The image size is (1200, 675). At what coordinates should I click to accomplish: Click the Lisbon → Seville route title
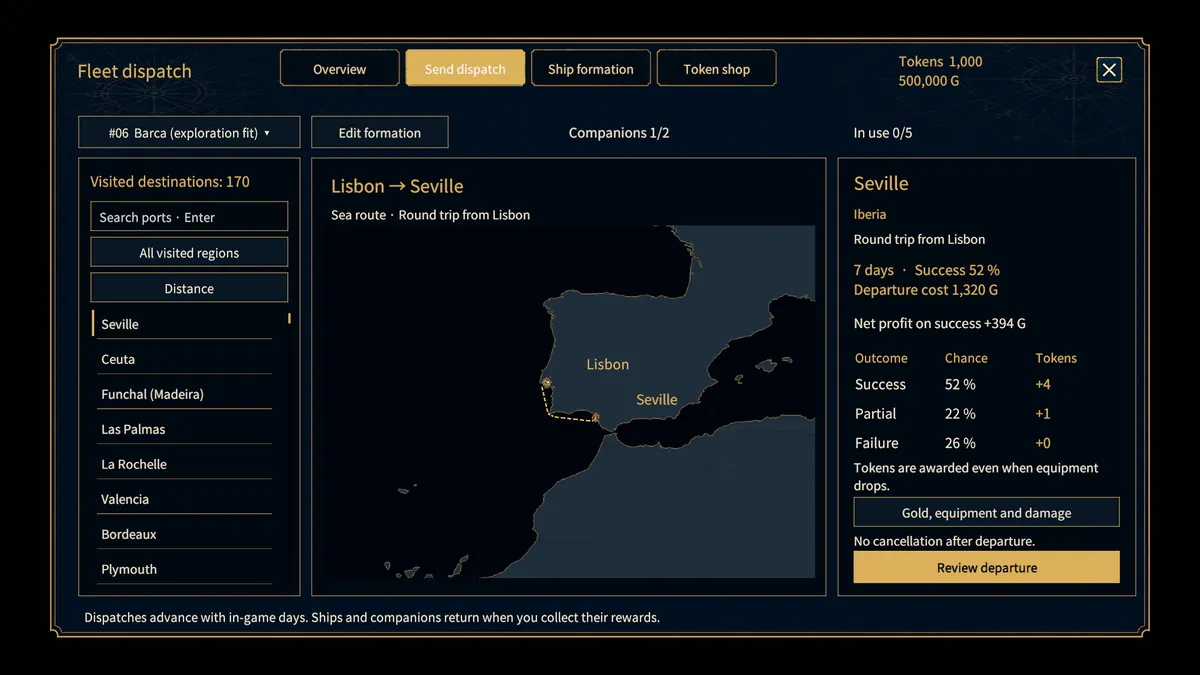(397, 186)
